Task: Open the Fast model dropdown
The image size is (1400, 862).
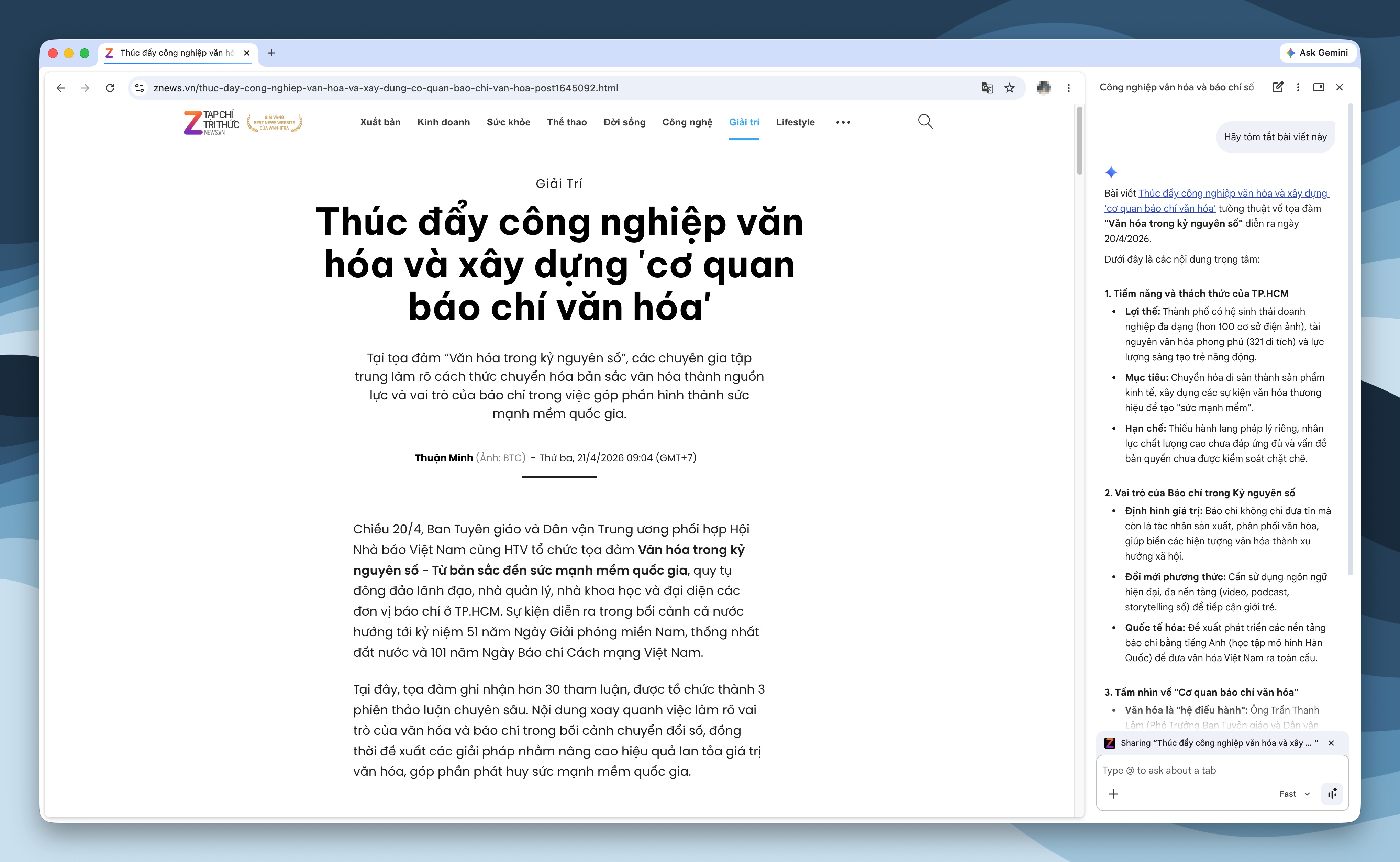Action: click(x=1295, y=793)
